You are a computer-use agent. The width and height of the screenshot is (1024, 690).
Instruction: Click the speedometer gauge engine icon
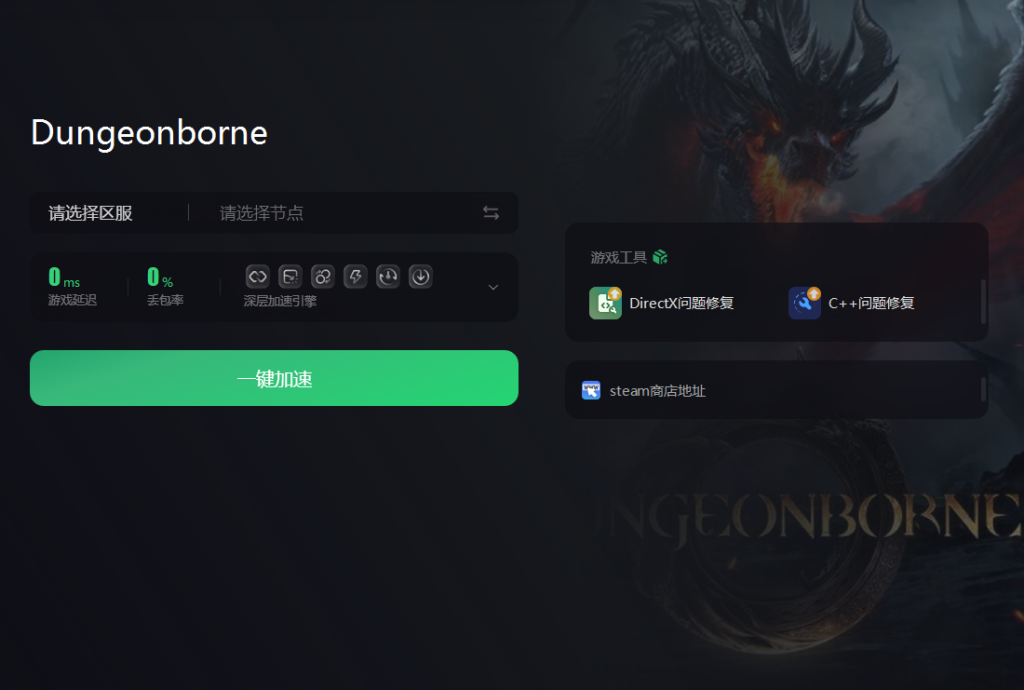[388, 277]
